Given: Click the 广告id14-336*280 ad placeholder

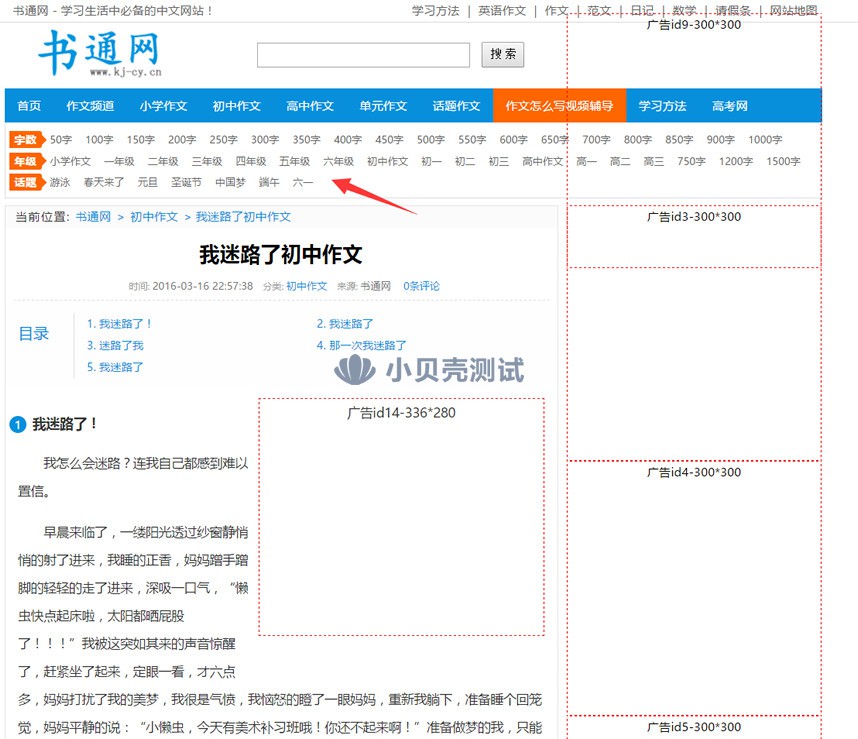Looking at the screenshot, I should coord(401,516).
